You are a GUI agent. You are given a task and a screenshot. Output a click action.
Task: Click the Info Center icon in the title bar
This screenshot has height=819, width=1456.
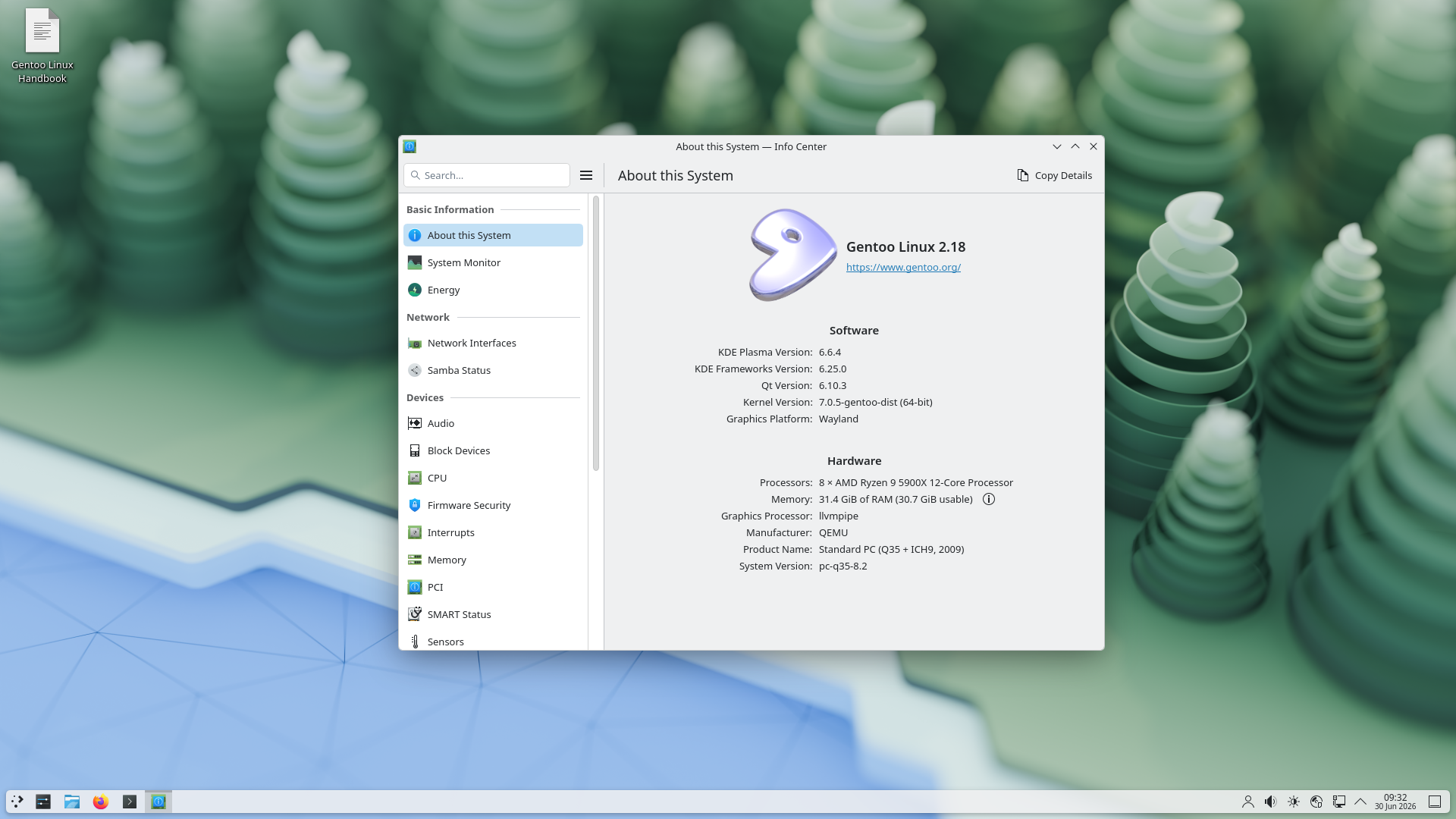click(409, 146)
